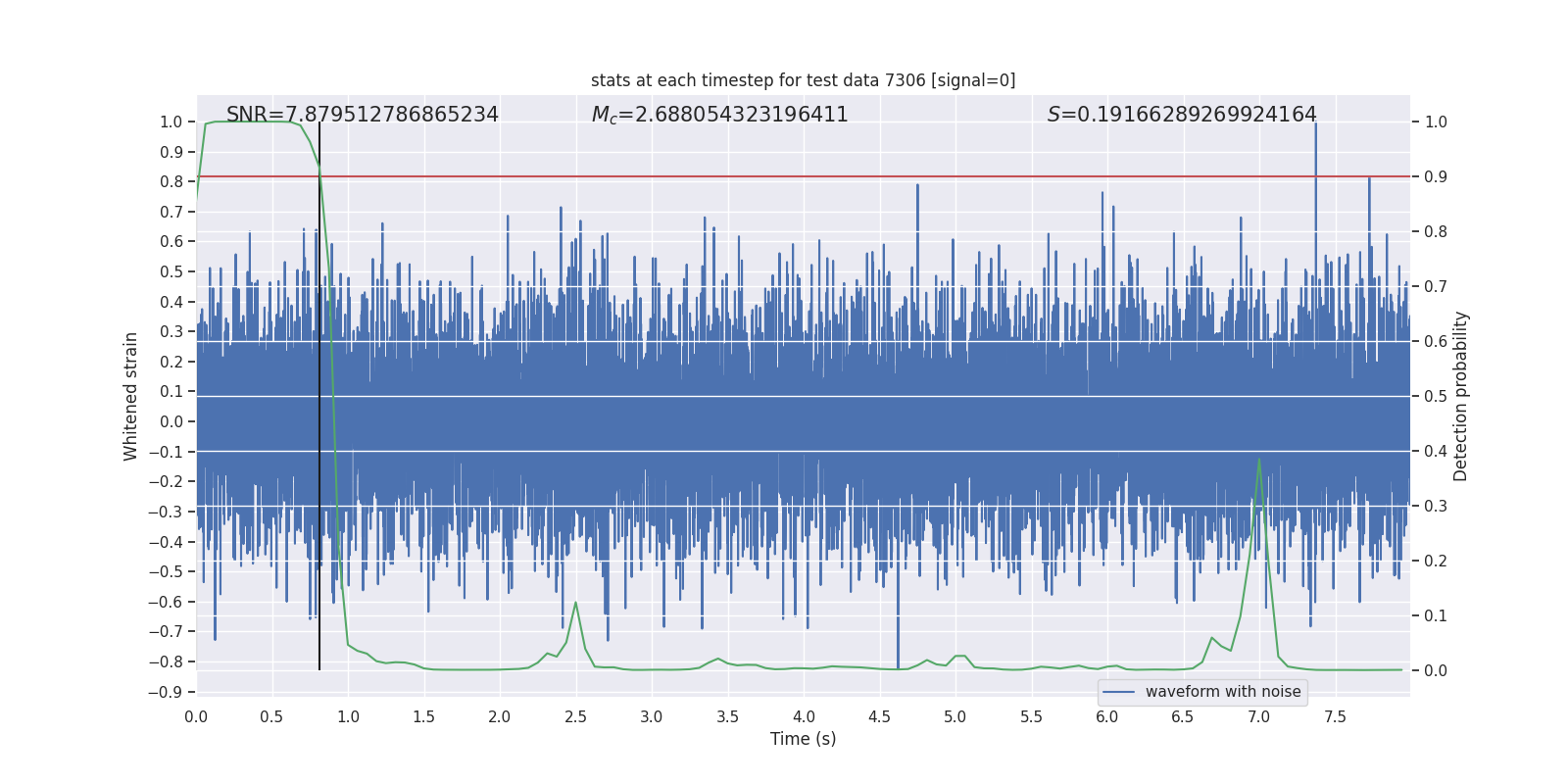This screenshot has height=784, width=1568.
Task: Click the 7.5 tick label on the time axis
Action: [x=1335, y=716]
